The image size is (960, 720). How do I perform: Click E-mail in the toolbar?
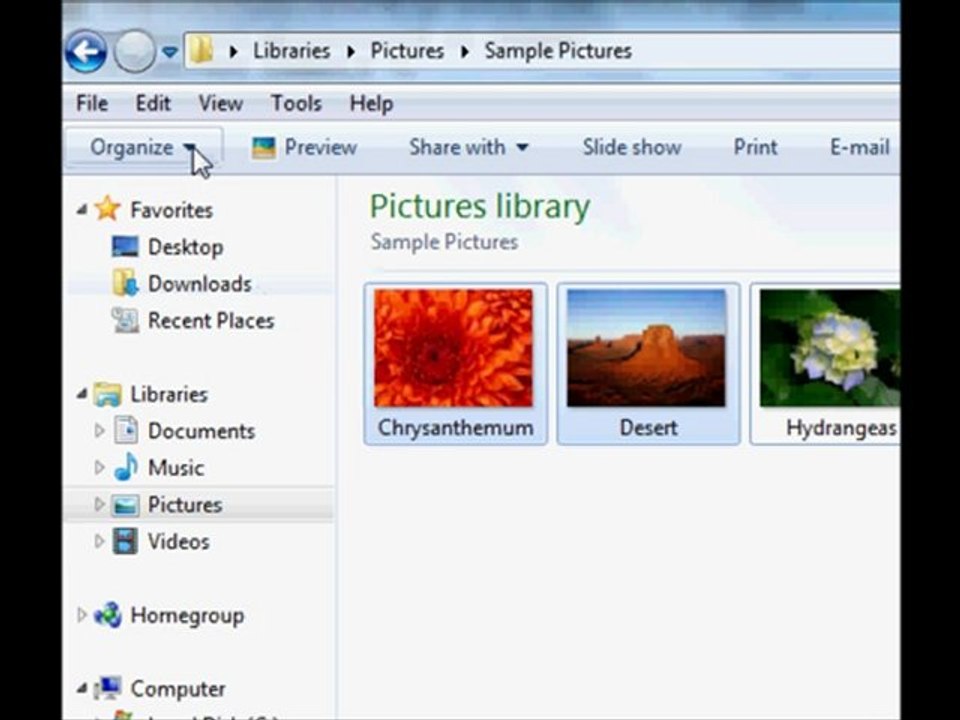860,148
